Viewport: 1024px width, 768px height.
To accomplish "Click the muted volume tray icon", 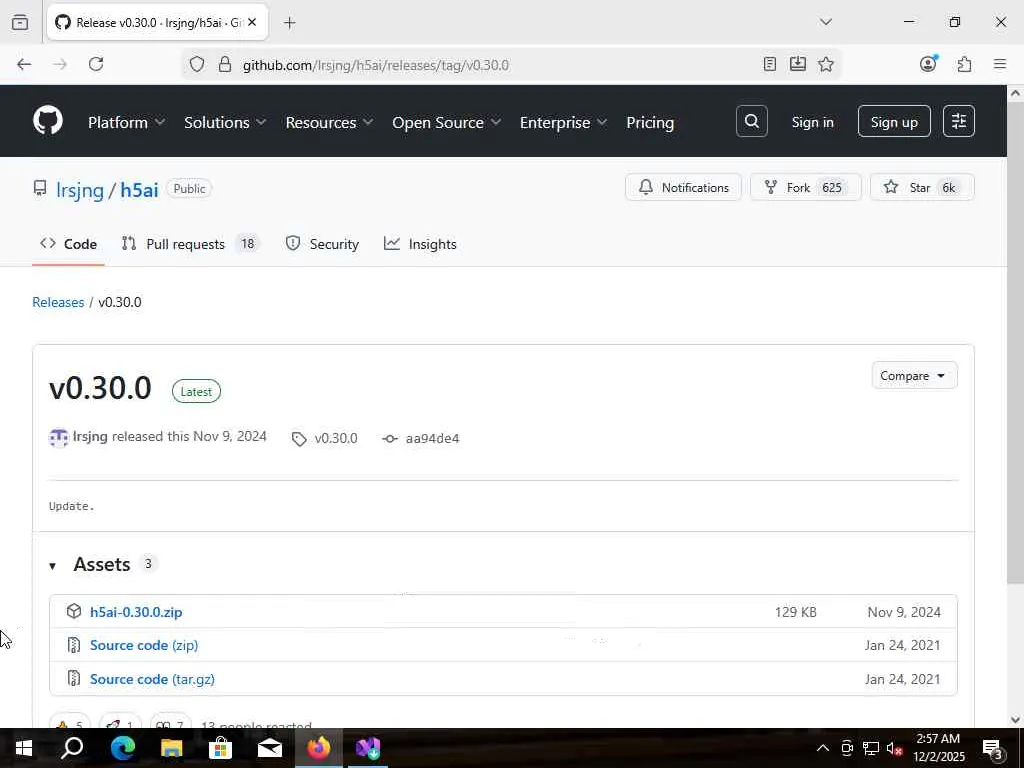I will [894, 748].
